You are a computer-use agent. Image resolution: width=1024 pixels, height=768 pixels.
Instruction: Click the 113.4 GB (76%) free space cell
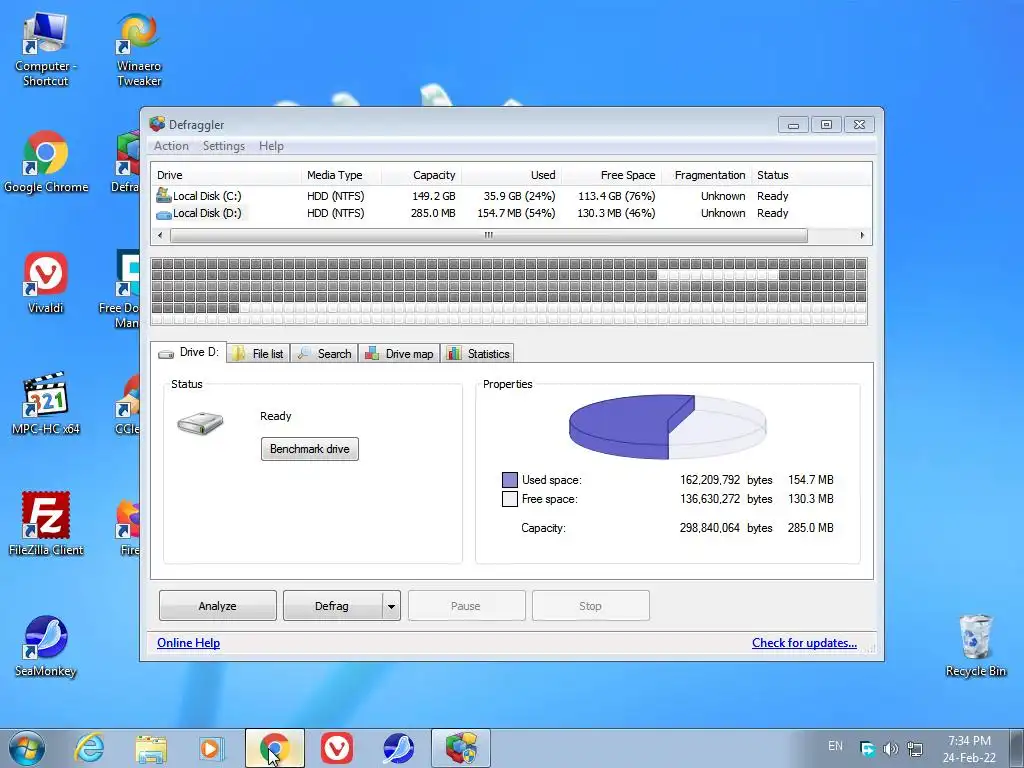616,196
